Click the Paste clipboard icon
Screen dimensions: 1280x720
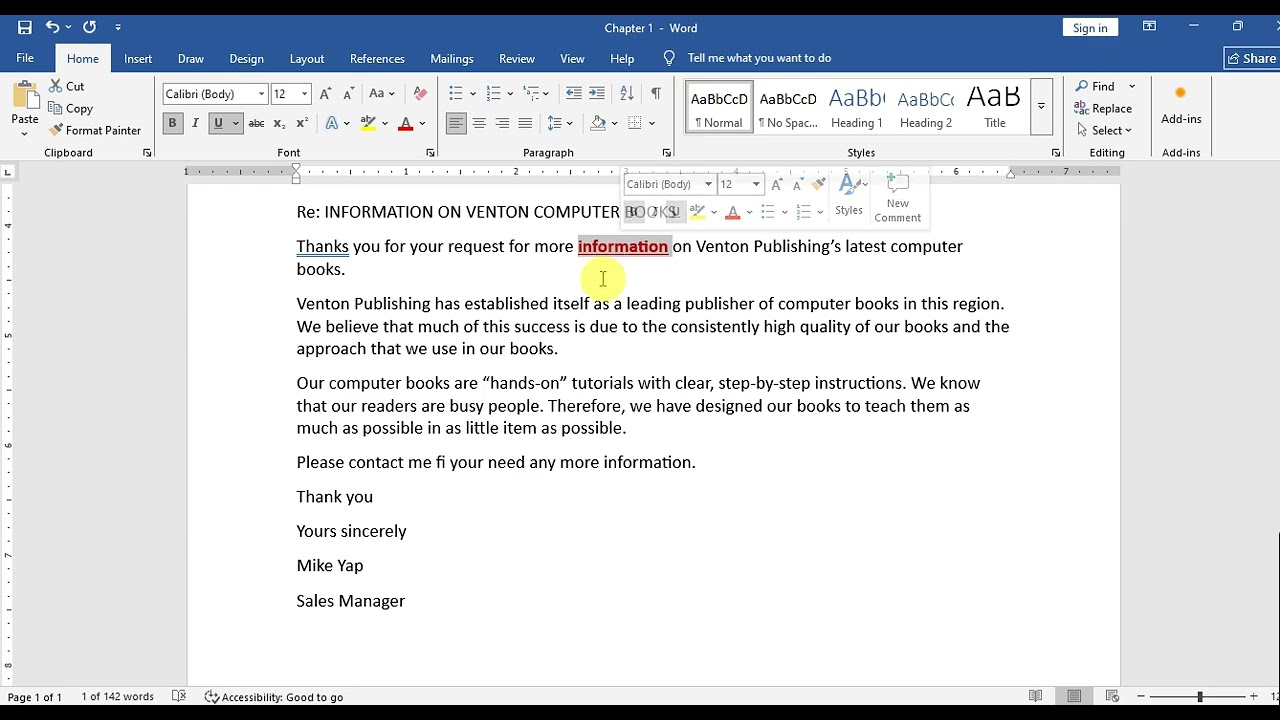25,97
